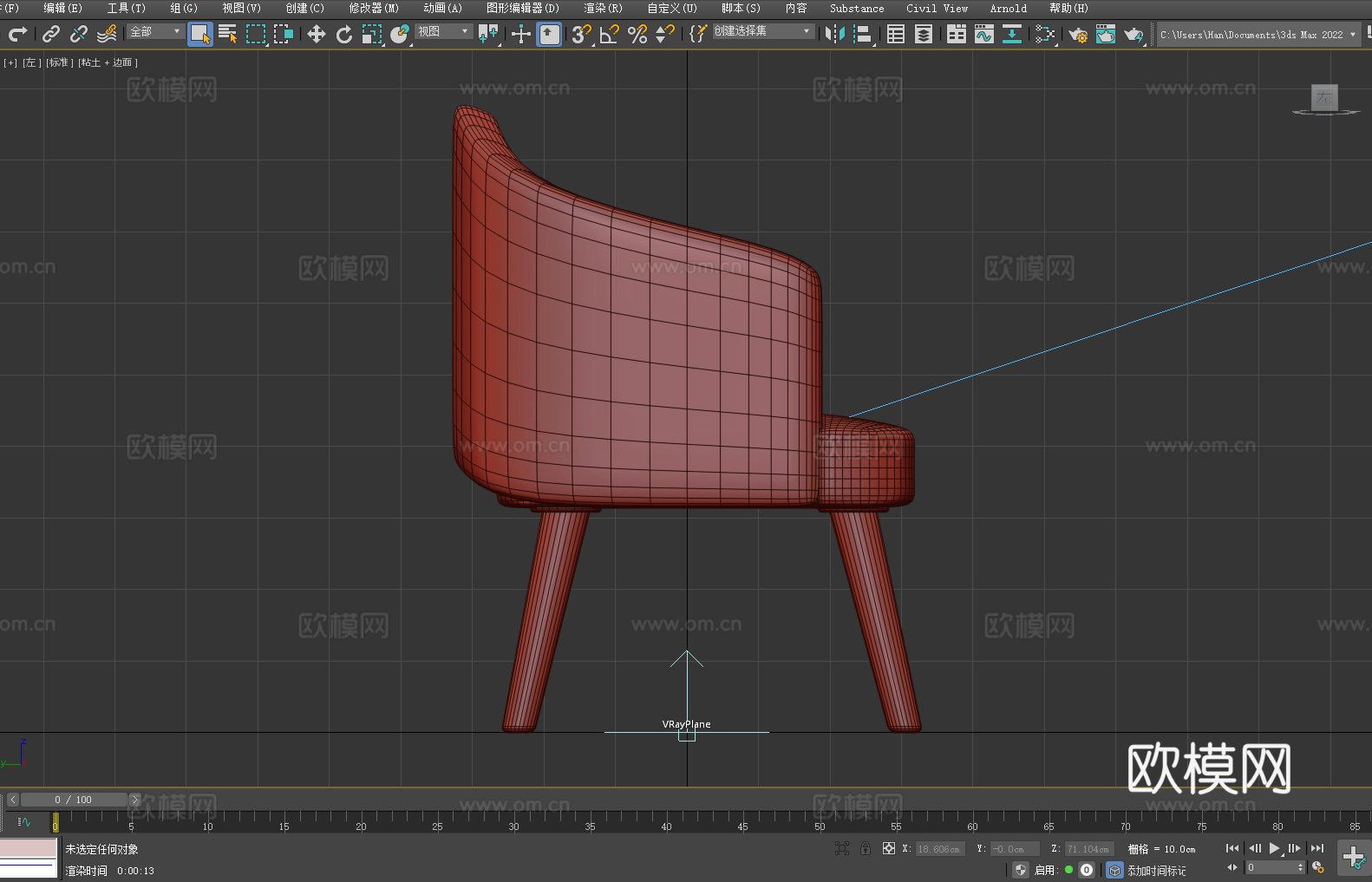This screenshot has width=1372, height=882.
Task: Open 修改器(M) menu
Action: [374, 8]
